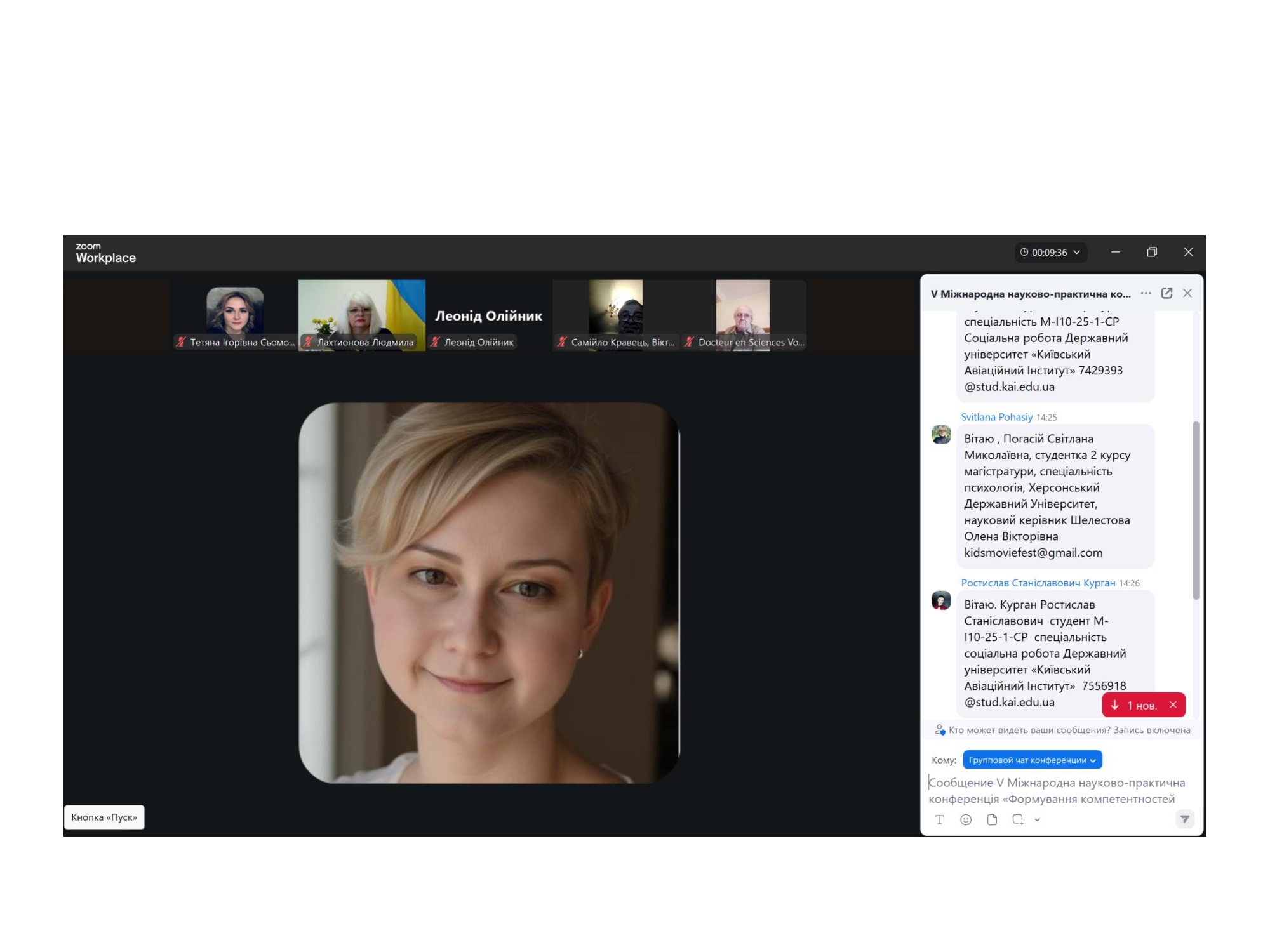Select Лахтионова Людмила's video thumbnail
The width and height of the screenshot is (1270, 952).
point(361,314)
